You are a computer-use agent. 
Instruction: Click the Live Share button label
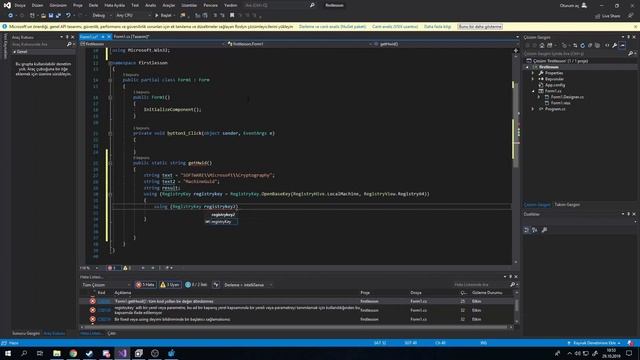[611, 16]
